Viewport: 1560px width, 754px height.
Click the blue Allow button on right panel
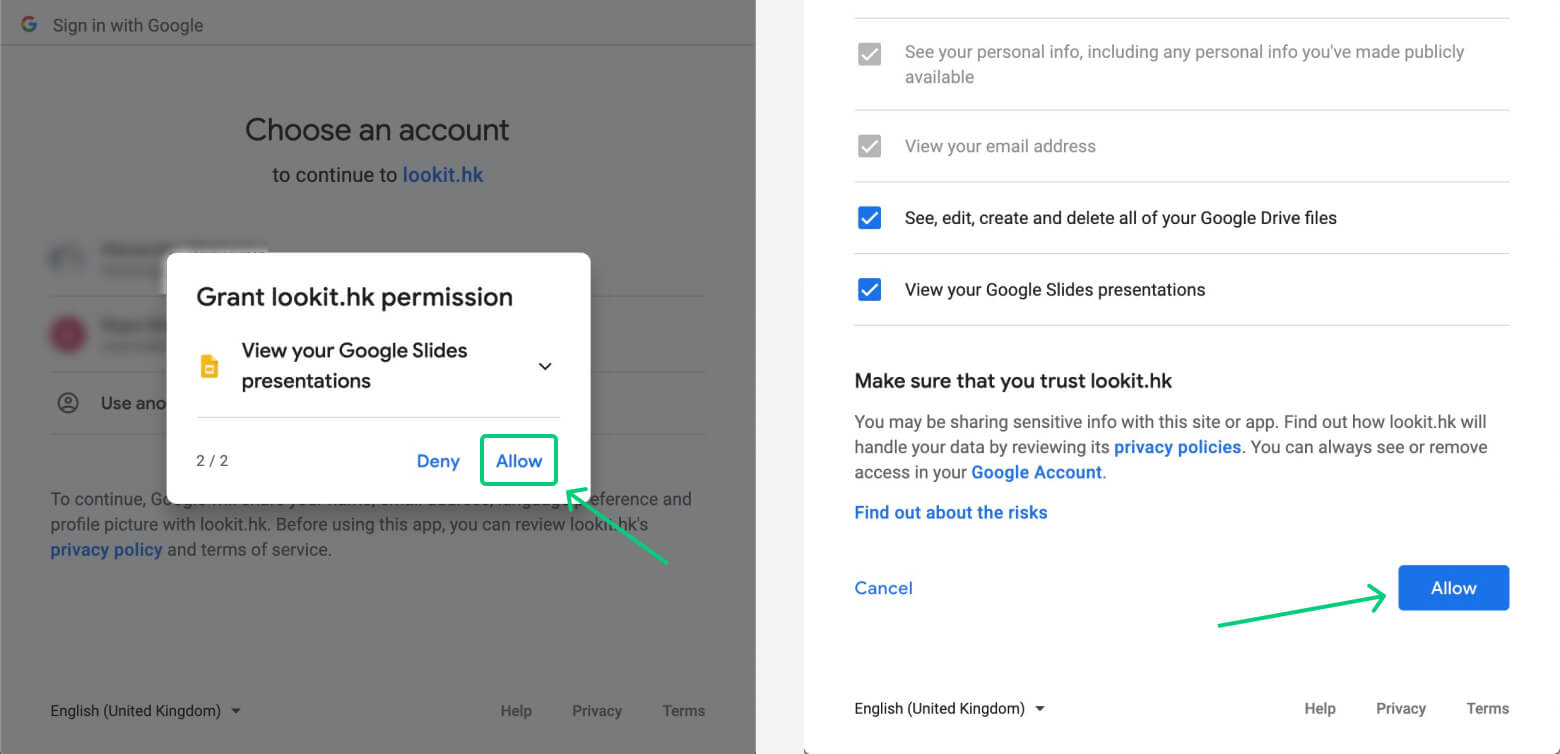pyautogui.click(x=1453, y=588)
